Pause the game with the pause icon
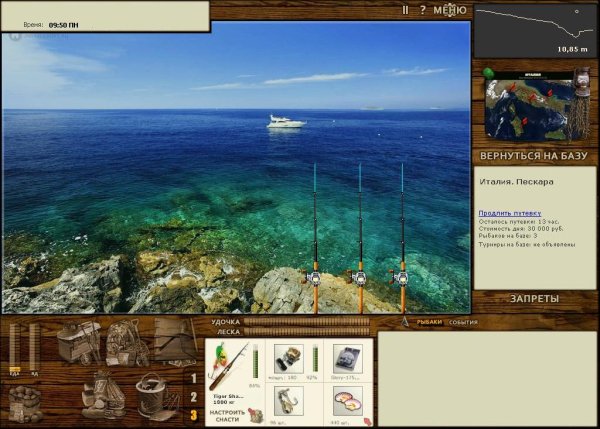The height and width of the screenshot is (429, 600). [x=406, y=10]
